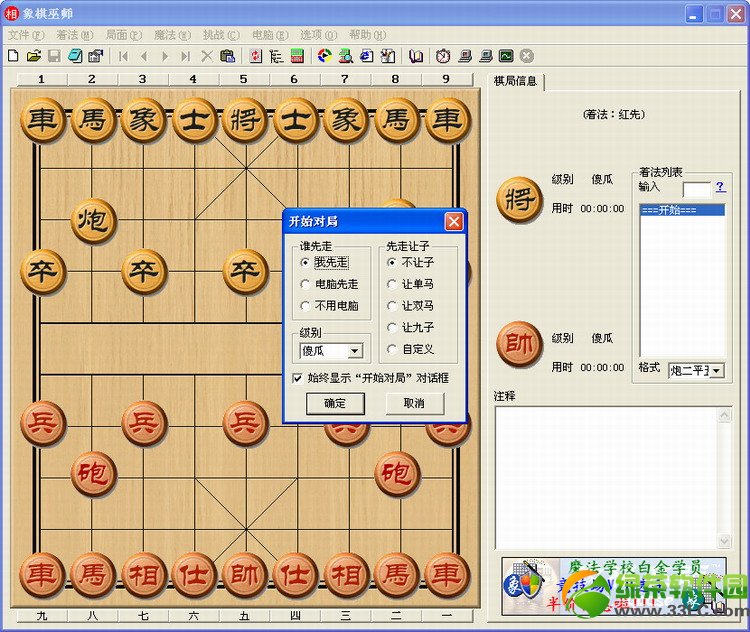Screen dimensions: 750x632
Task: Click the paste clipboard toolbar icon
Action: [x=227, y=56]
